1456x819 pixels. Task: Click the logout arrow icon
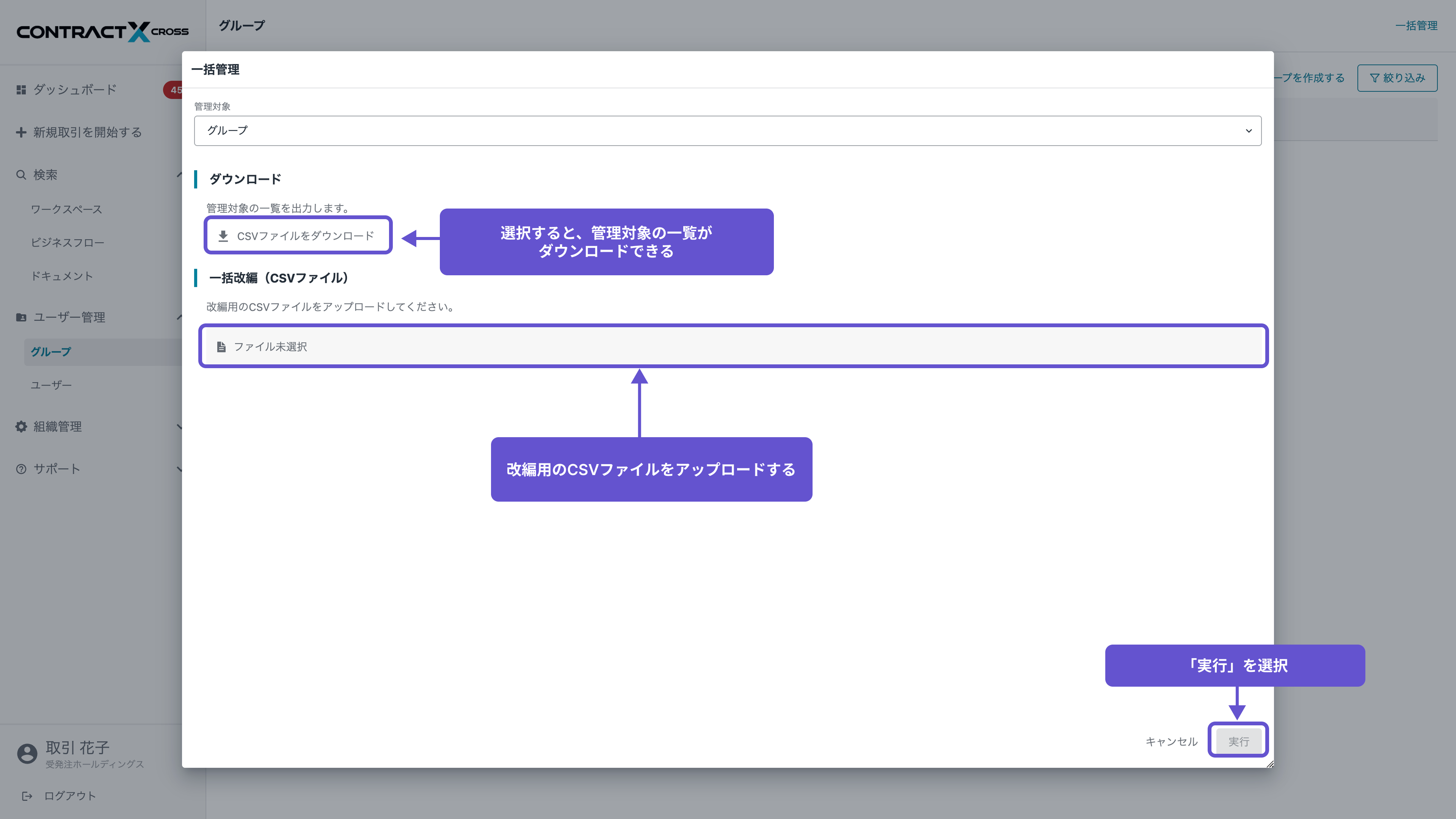27,796
